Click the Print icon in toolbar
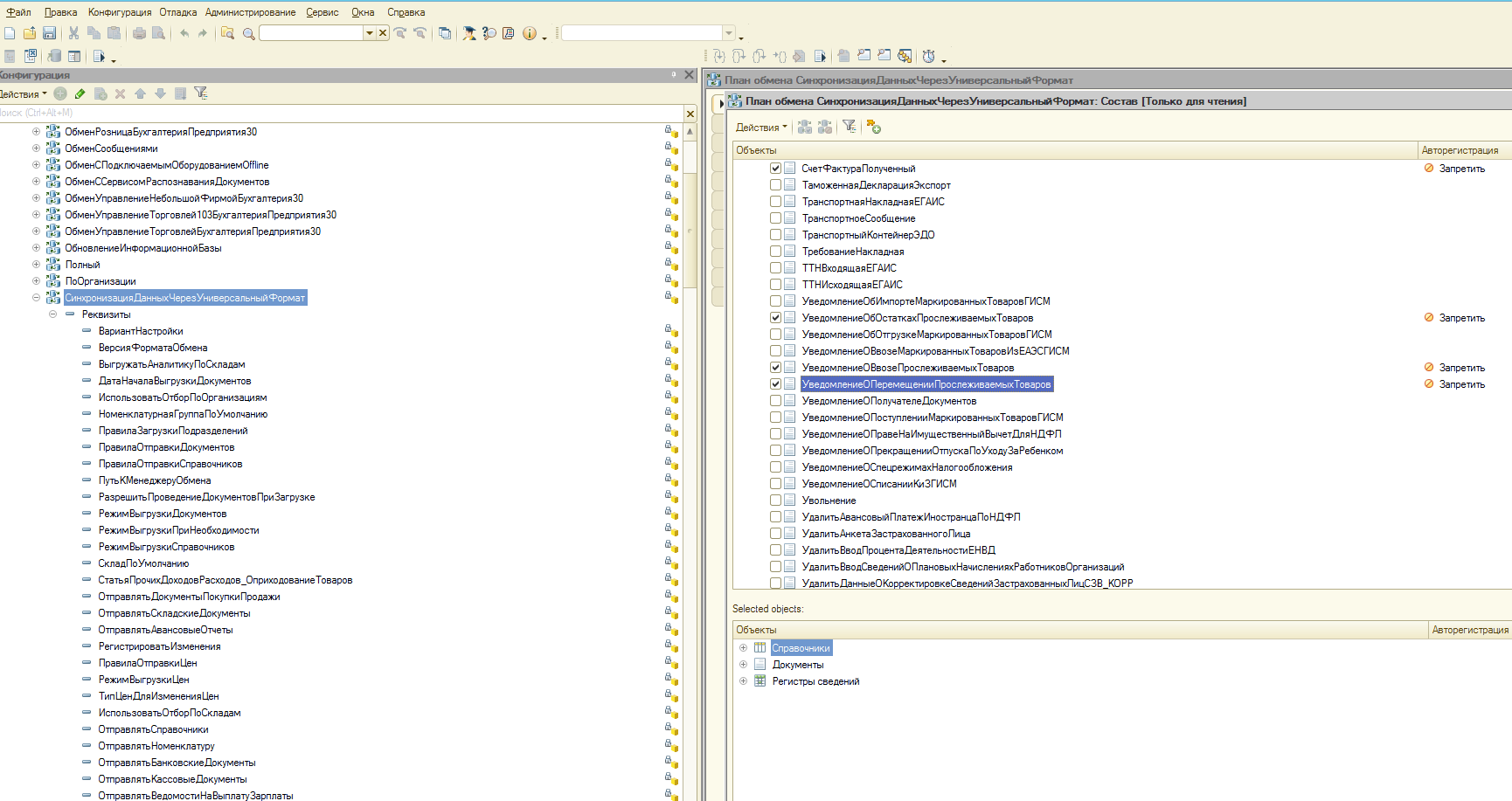Viewport: 1512px width, 801px height. [139, 33]
